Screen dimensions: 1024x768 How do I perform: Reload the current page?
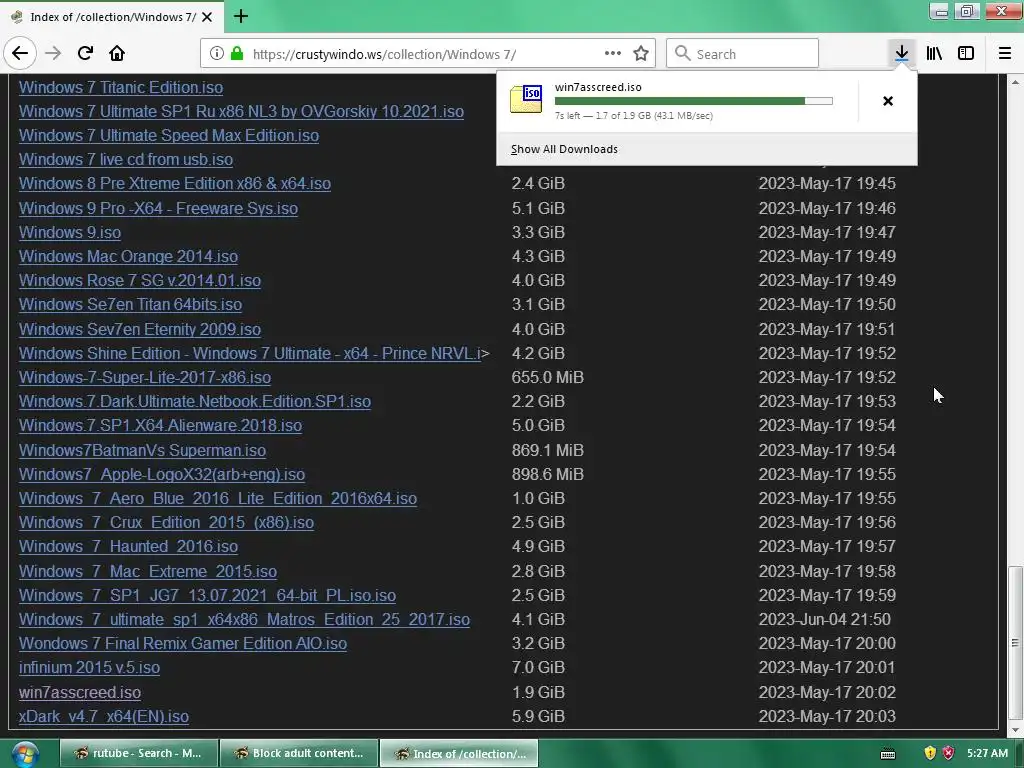click(85, 53)
